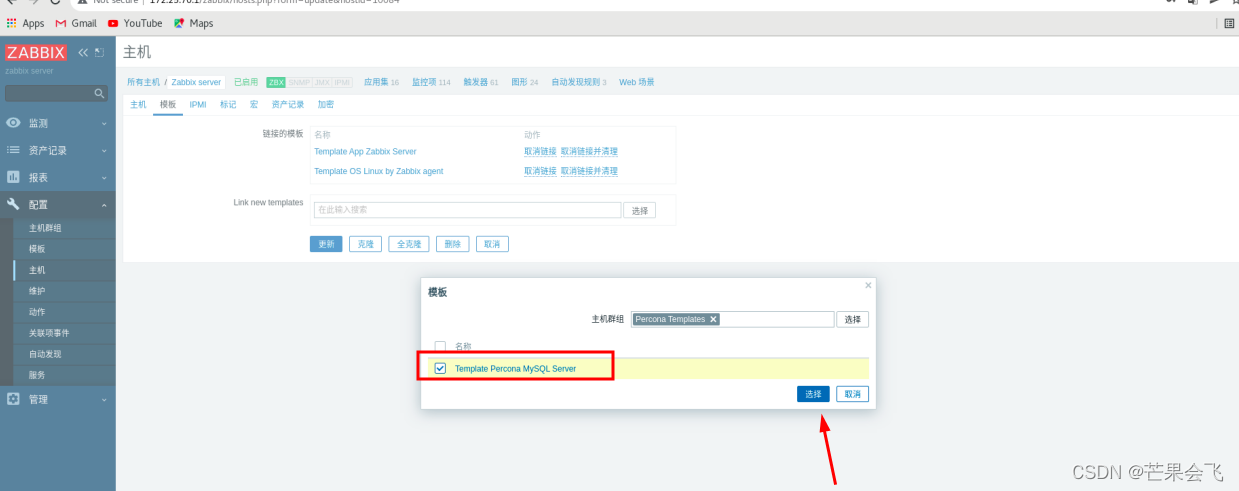Image resolution: width=1239 pixels, height=491 pixels.
Task: Click the eye icon for 监测
Action: pos(14,123)
